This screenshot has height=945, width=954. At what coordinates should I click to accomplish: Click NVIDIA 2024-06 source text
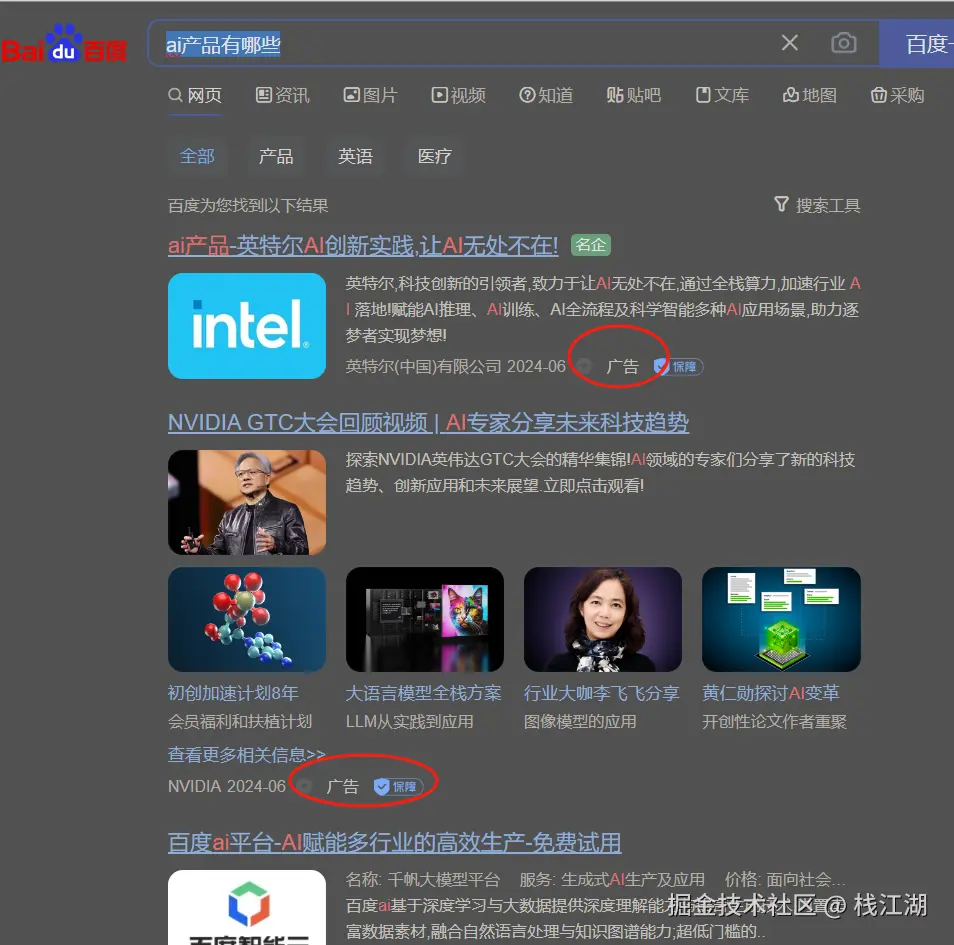(227, 786)
